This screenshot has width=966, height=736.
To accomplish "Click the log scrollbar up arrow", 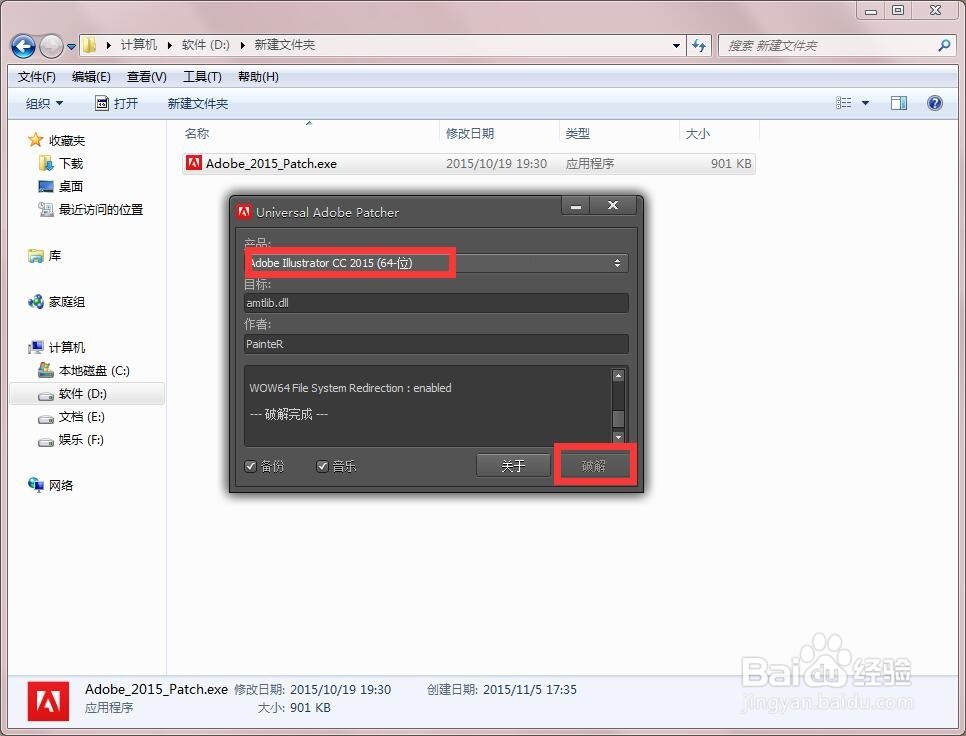I will click(x=618, y=376).
